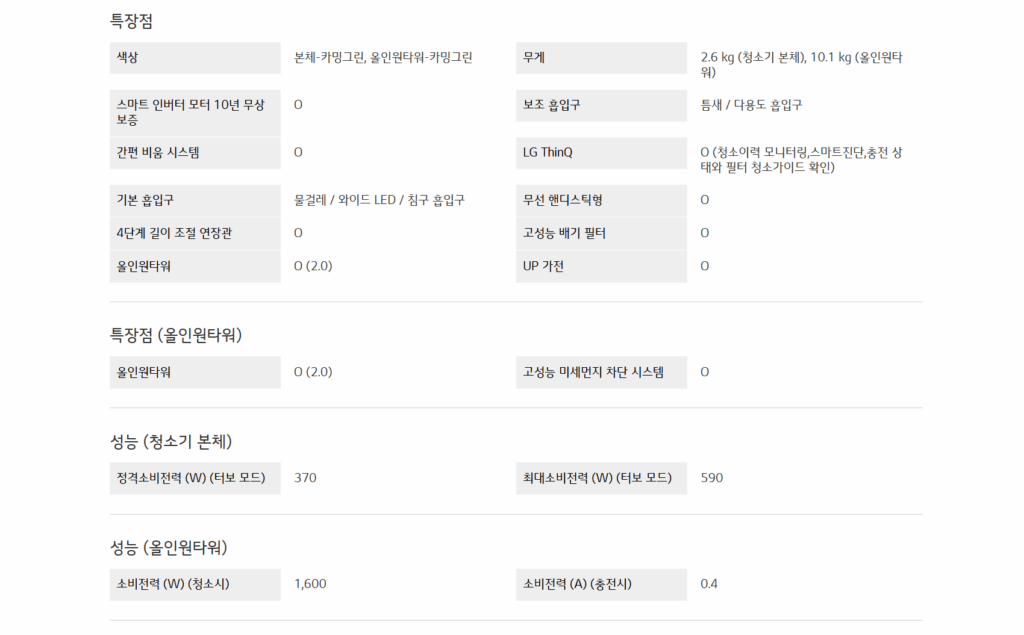
Task: Select the 무게 specification label
Action: click(533, 58)
